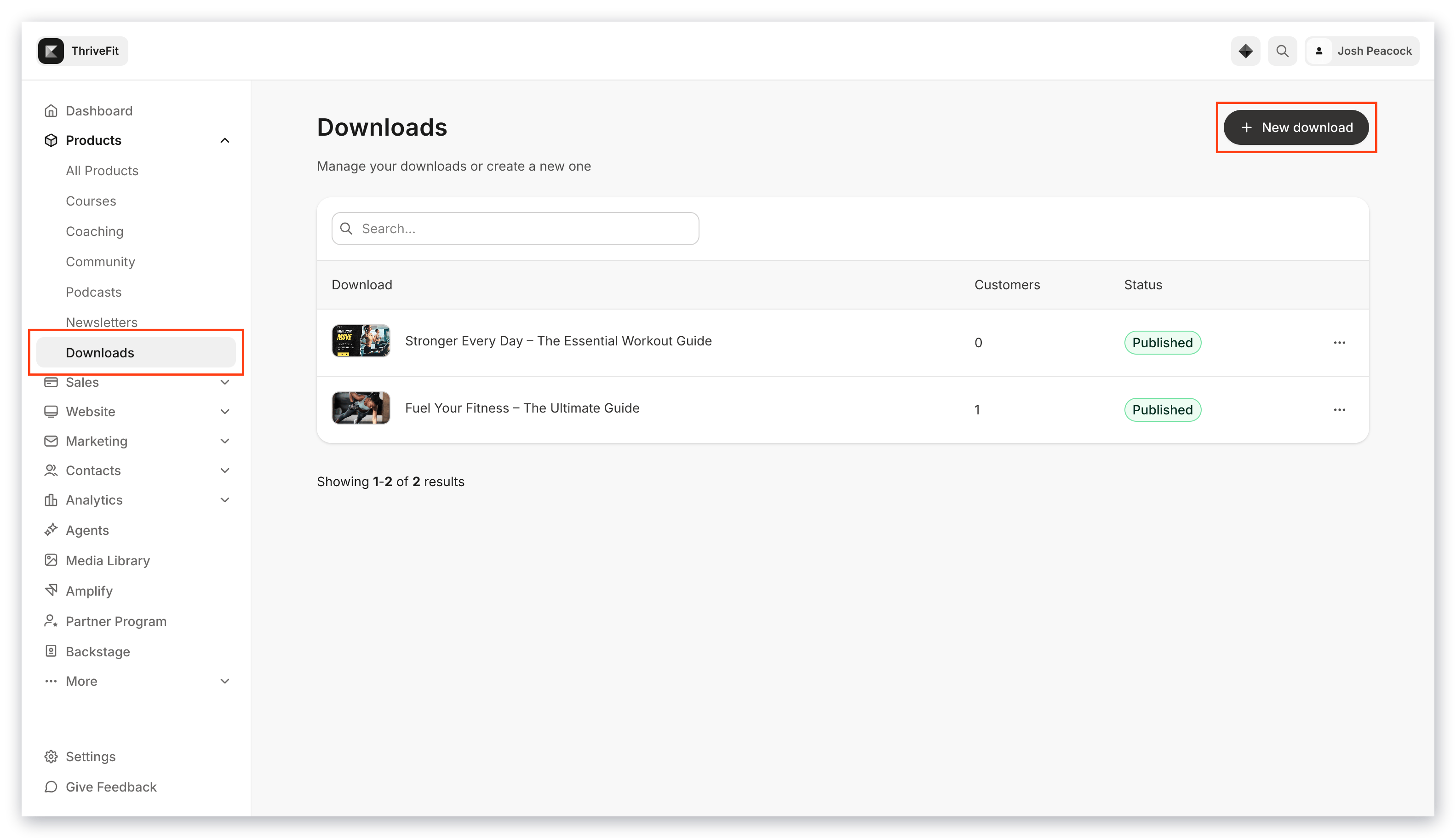
Task: Click the Download column header
Action: pos(362,285)
